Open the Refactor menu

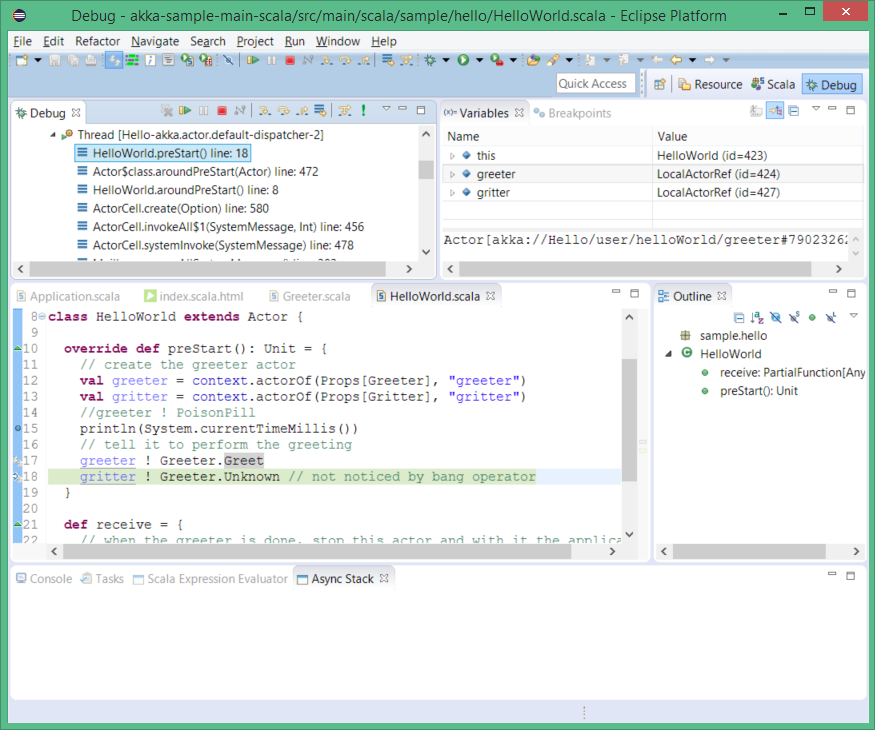click(97, 41)
